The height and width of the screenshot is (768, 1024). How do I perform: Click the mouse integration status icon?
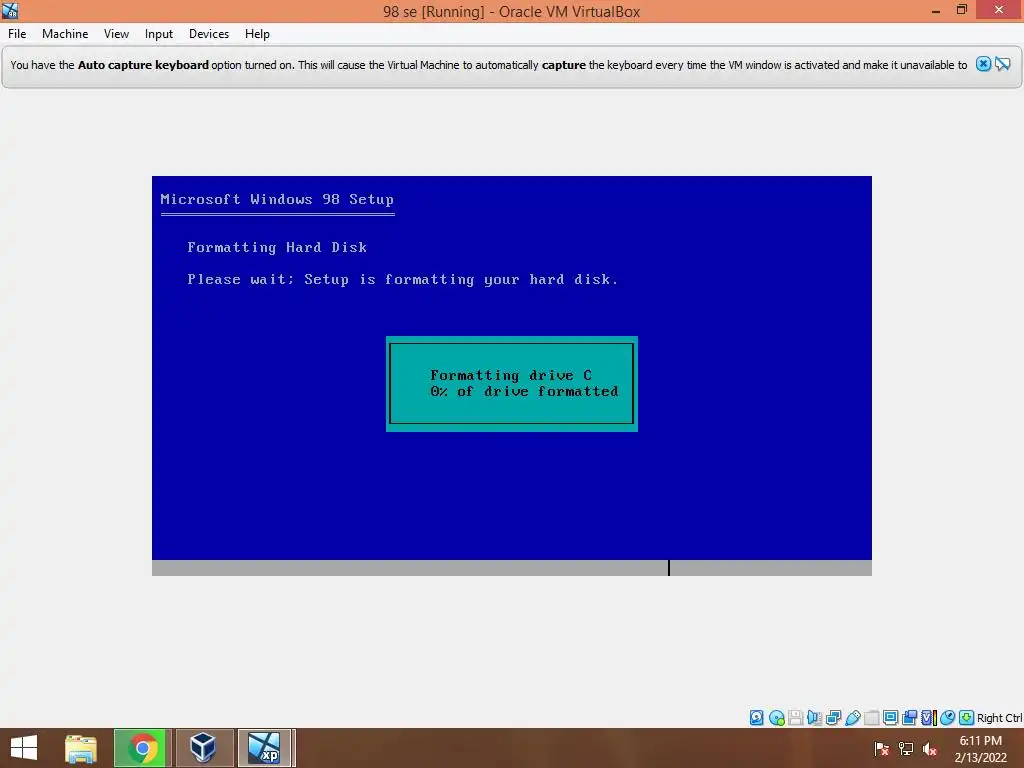coord(948,718)
